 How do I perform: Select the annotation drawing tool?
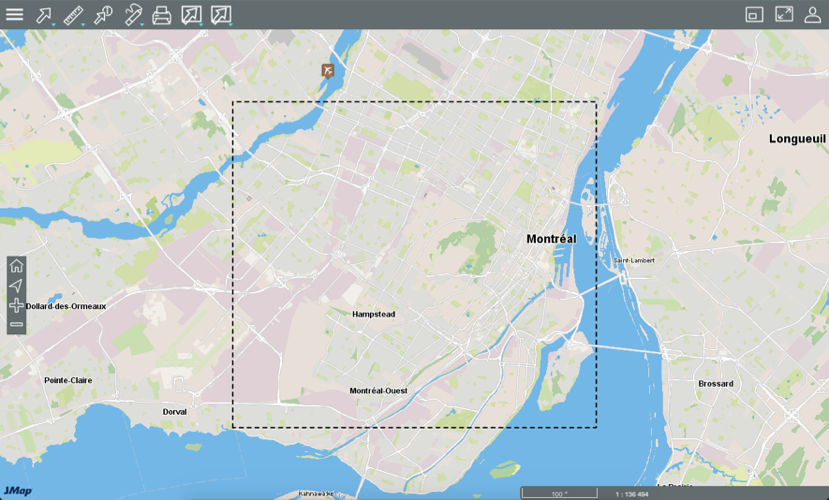pyautogui.click(x=132, y=14)
